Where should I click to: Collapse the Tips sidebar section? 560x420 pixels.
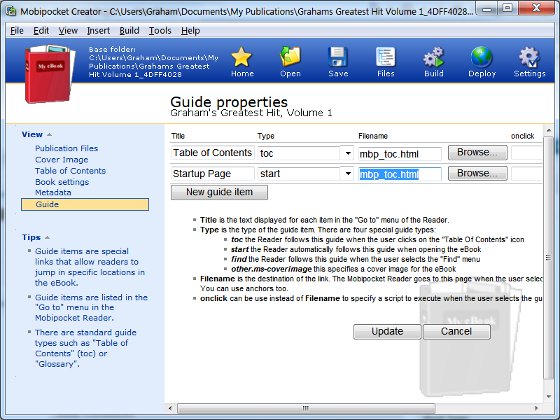(x=47, y=238)
